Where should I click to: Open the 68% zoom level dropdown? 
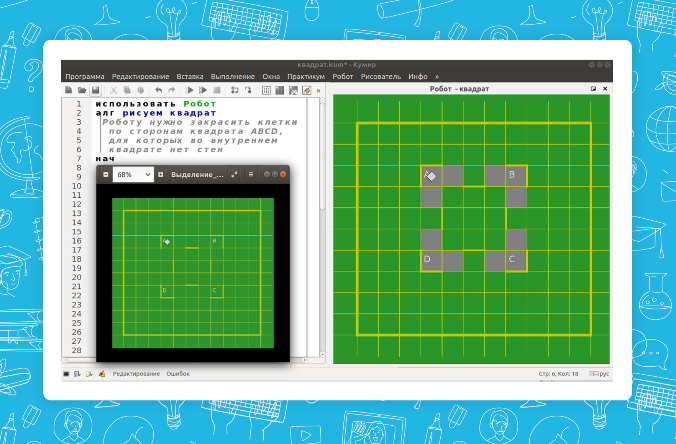[133, 174]
